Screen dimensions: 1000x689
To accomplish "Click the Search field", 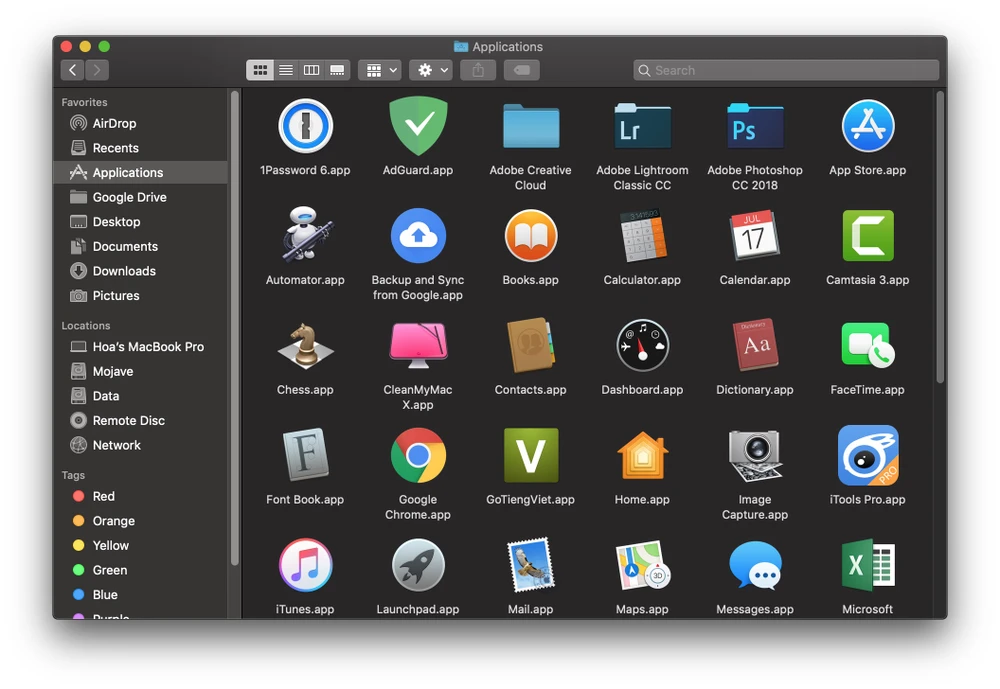I will [786, 70].
